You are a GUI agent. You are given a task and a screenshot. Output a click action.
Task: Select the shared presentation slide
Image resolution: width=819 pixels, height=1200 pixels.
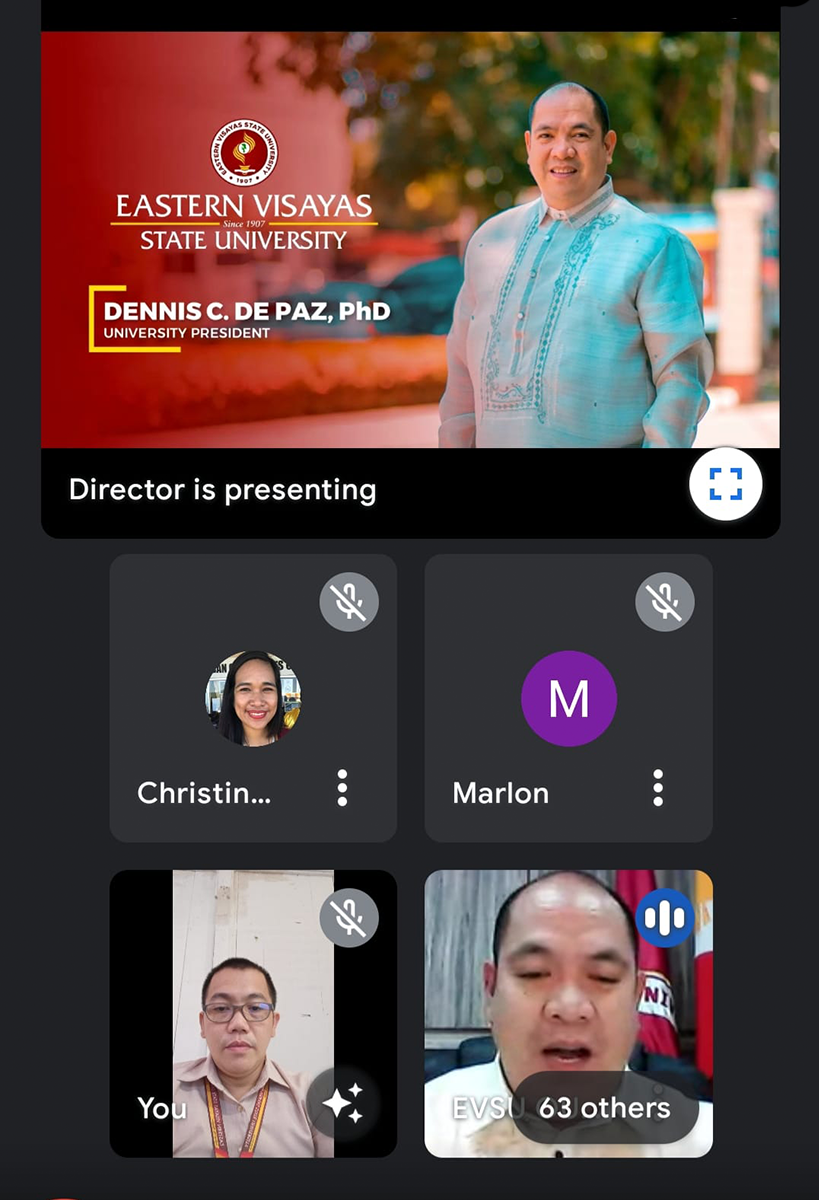coord(410,240)
